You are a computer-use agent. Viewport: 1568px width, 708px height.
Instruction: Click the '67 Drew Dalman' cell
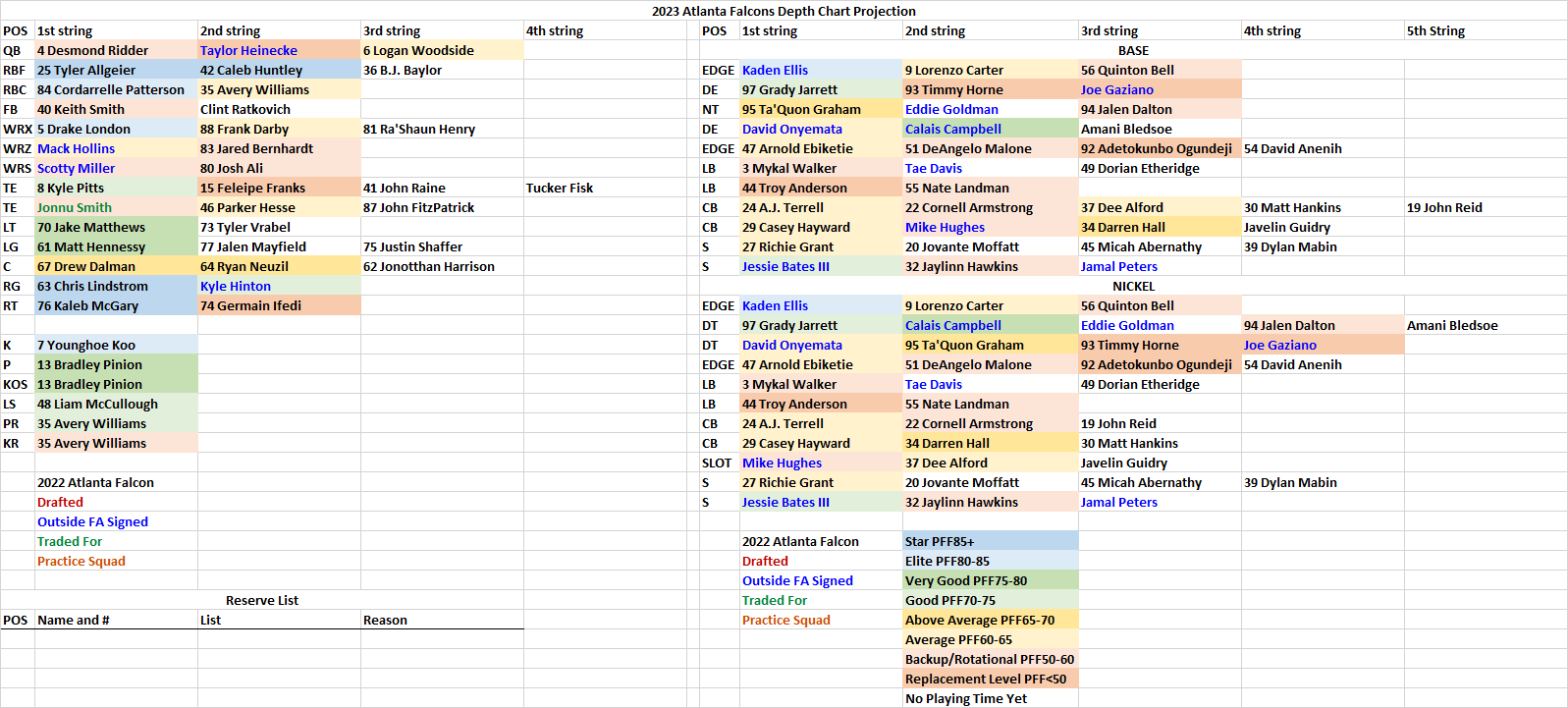click(x=116, y=266)
